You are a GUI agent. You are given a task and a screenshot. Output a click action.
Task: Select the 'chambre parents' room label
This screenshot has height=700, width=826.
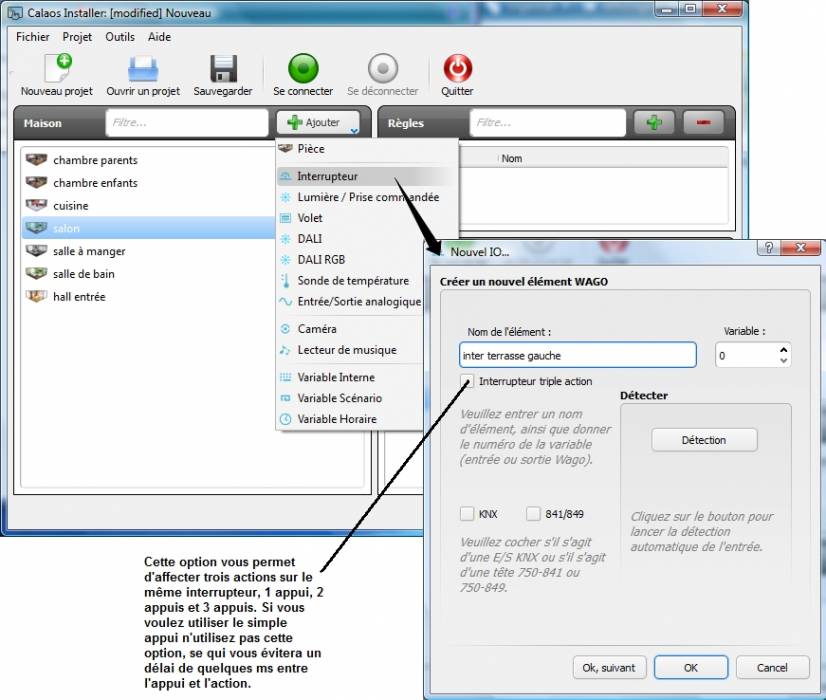(x=95, y=160)
